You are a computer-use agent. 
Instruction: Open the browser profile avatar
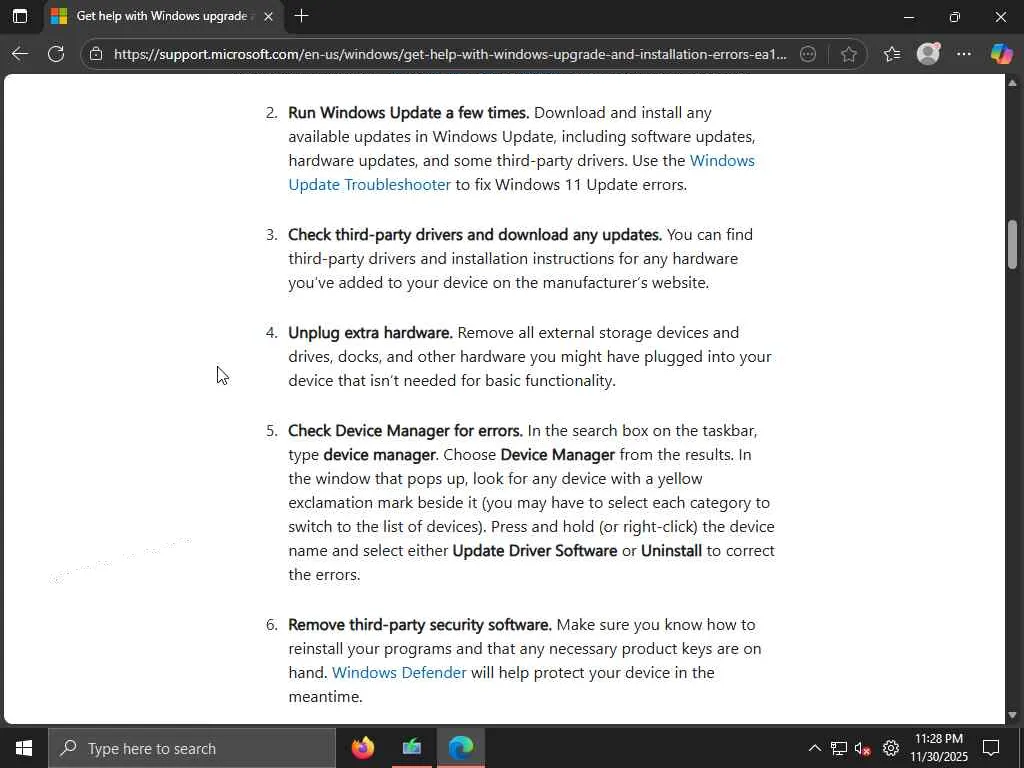pos(928,54)
